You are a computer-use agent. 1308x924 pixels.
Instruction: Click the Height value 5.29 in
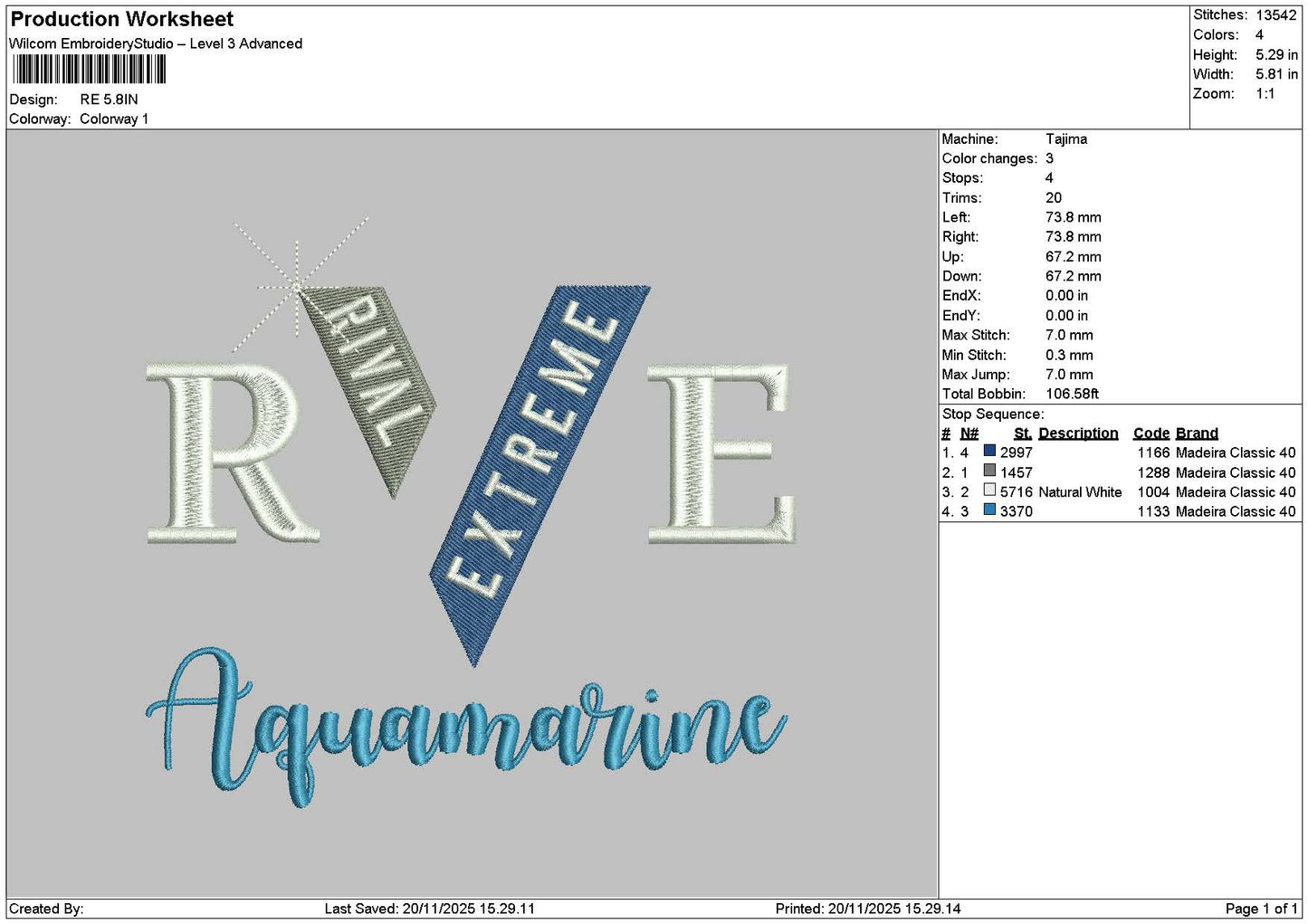tap(1276, 54)
